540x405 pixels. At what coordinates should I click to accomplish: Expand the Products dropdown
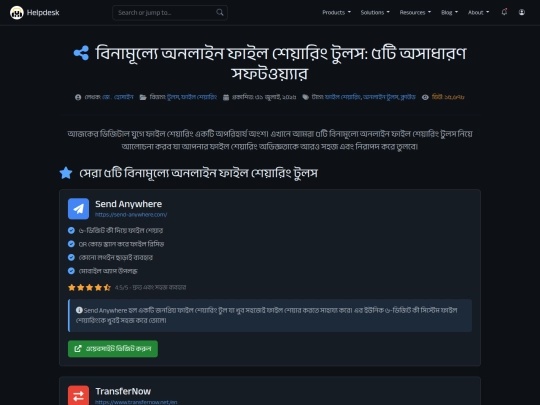[x=336, y=12]
